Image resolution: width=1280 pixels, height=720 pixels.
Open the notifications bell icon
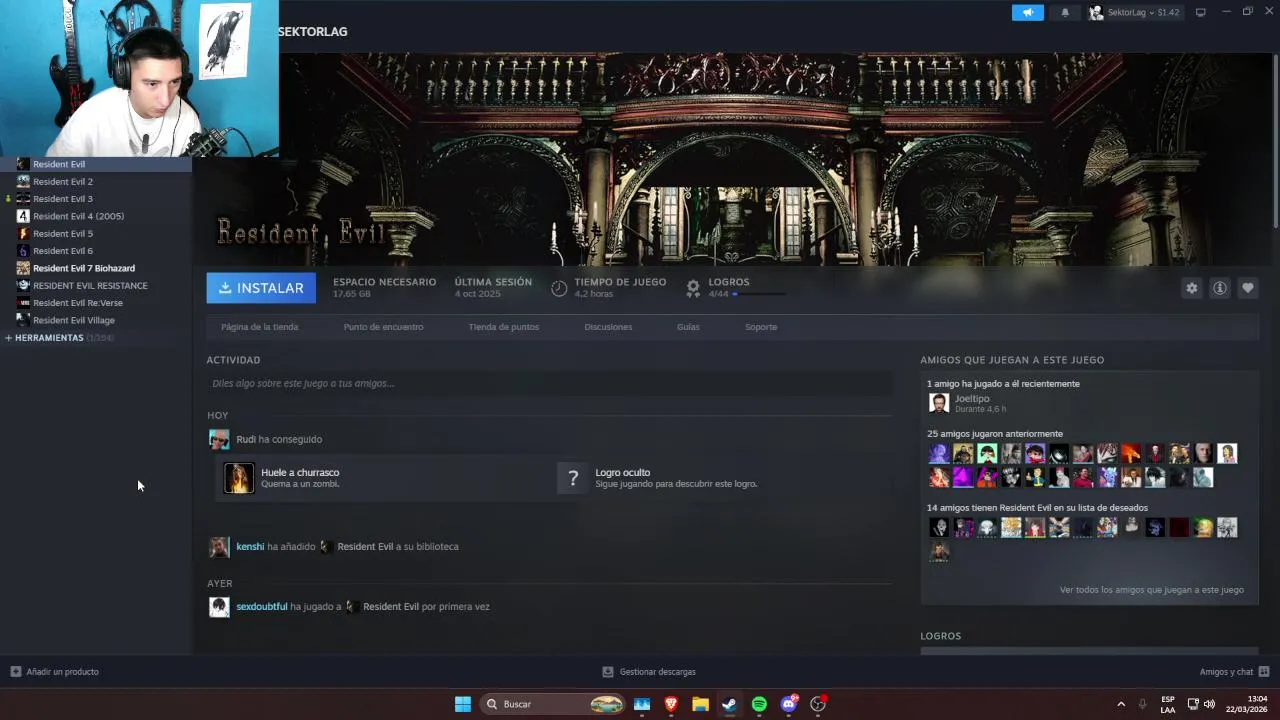tap(1064, 12)
